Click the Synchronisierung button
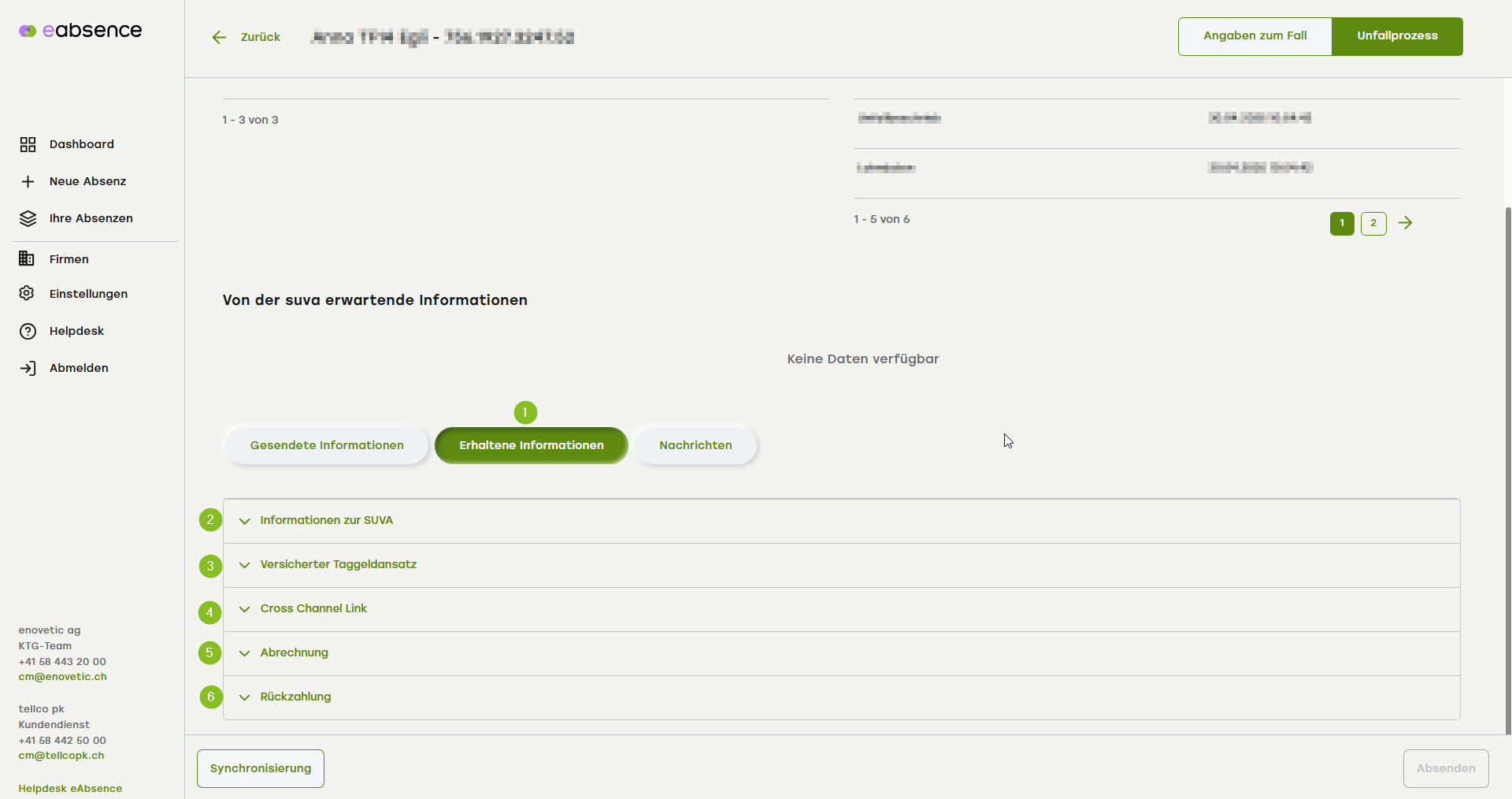Screen dimensions: 1512x799 [x=261, y=768]
